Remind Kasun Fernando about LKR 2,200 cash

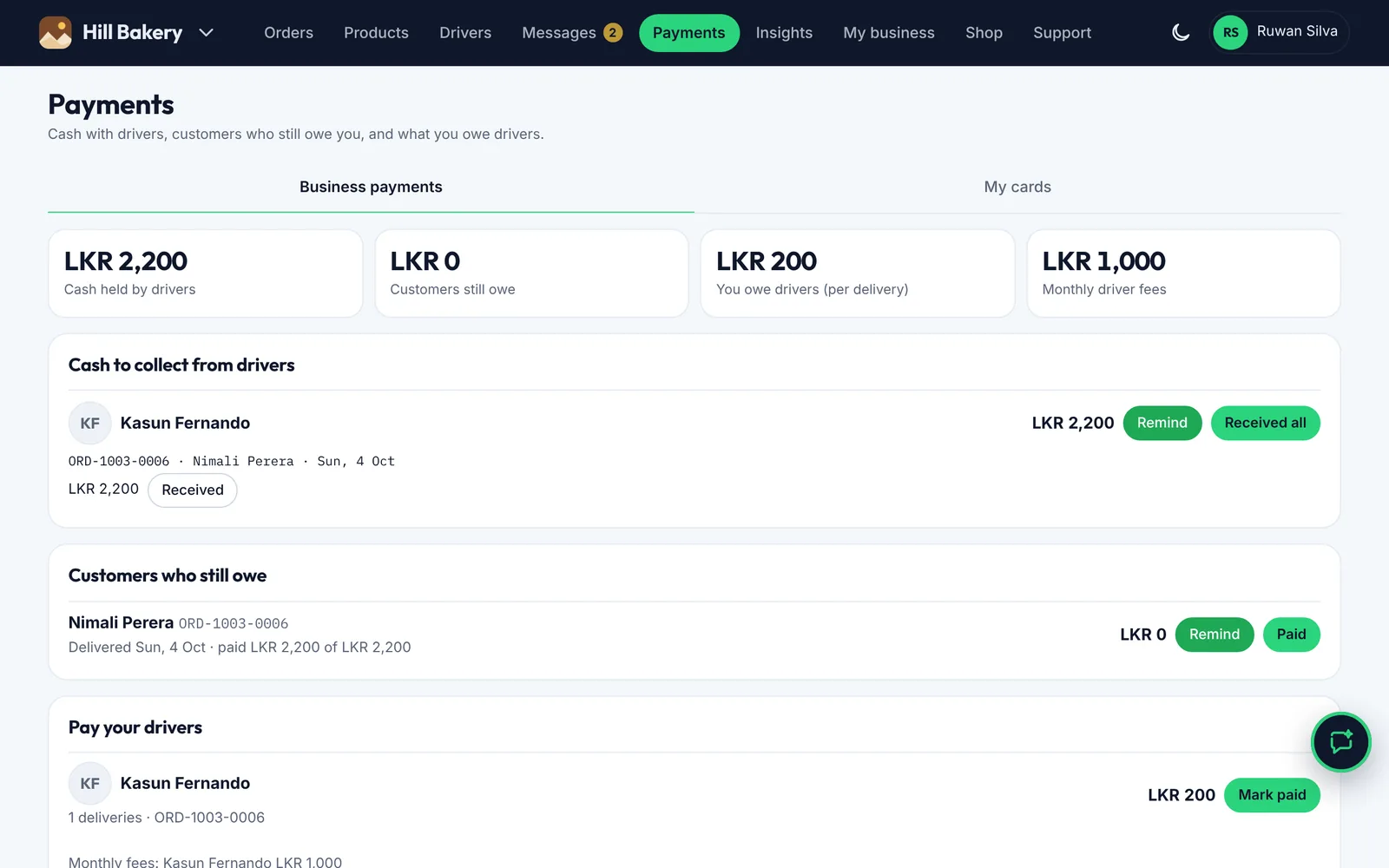[x=1162, y=424]
